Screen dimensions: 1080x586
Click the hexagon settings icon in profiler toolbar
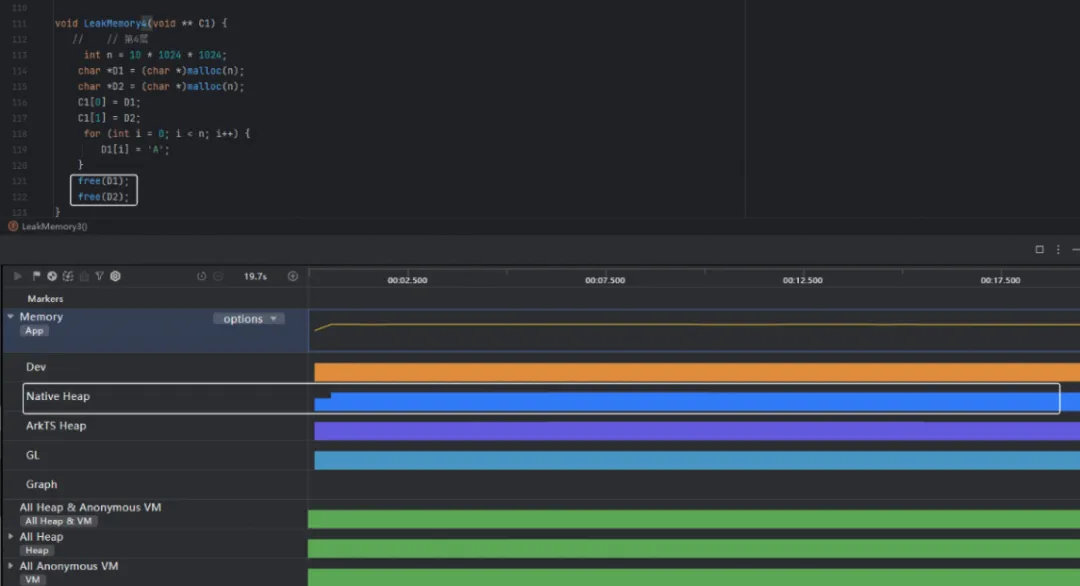coord(116,276)
